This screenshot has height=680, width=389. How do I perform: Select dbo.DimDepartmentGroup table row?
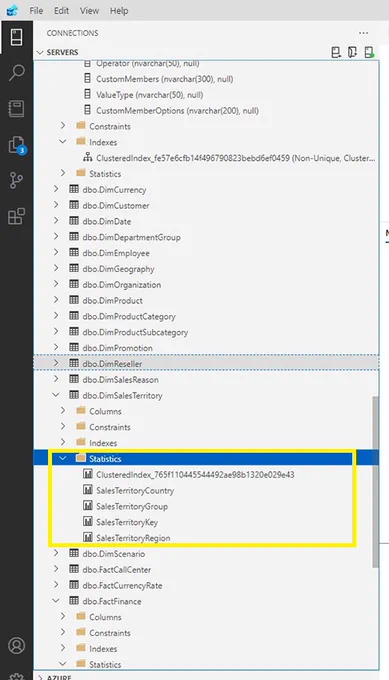206,237
